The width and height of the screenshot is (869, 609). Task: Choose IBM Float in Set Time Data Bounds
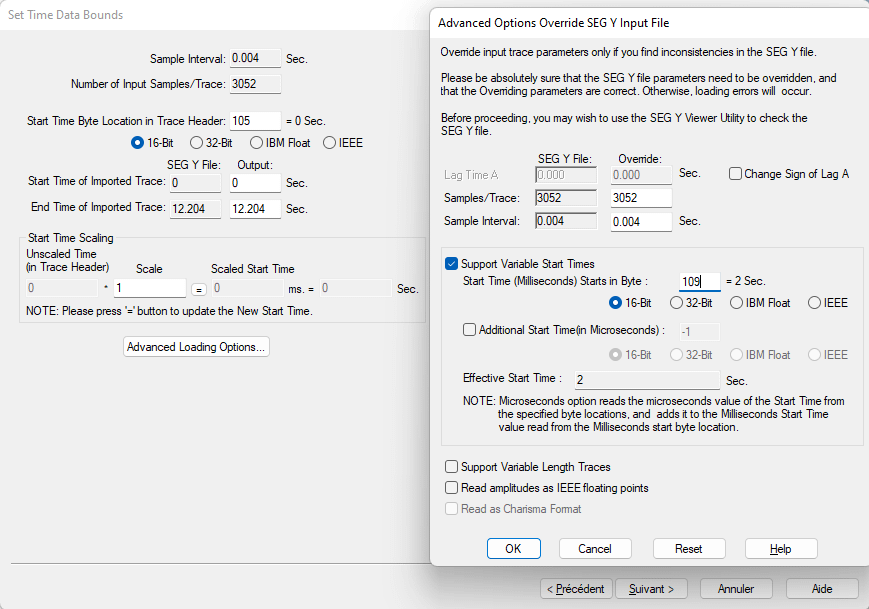pyautogui.click(x=257, y=143)
